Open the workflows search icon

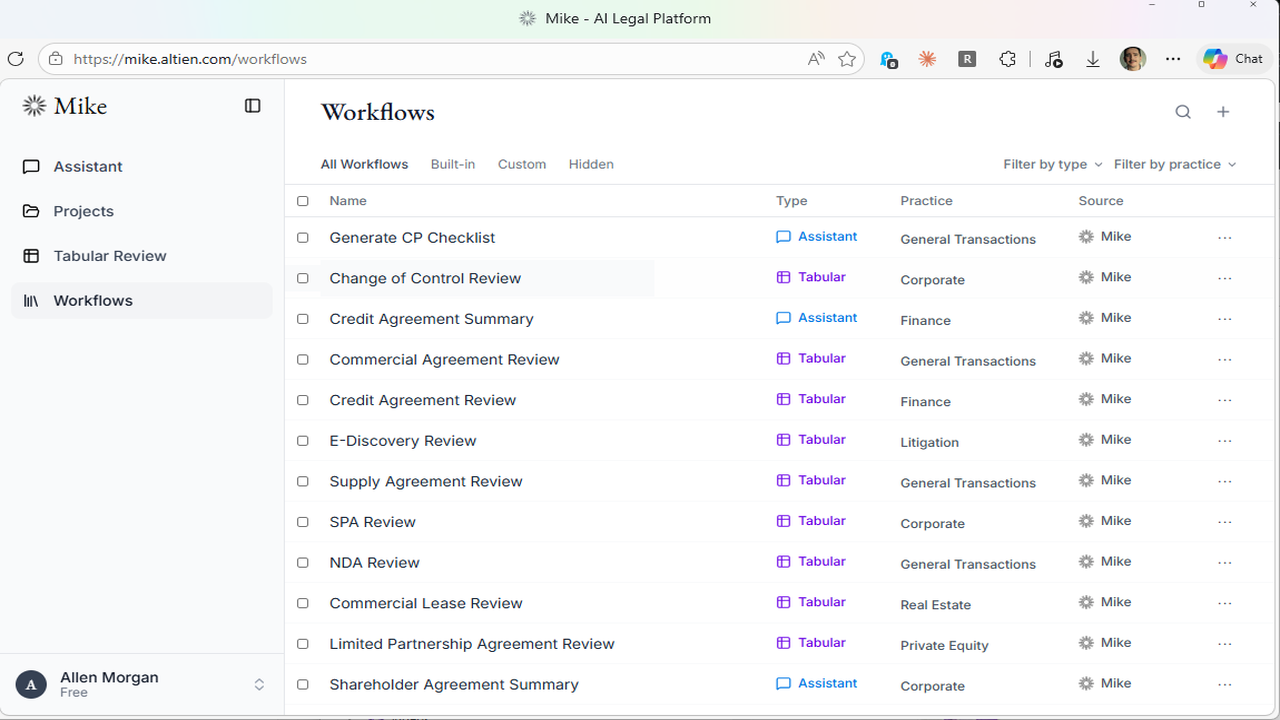tap(1183, 112)
